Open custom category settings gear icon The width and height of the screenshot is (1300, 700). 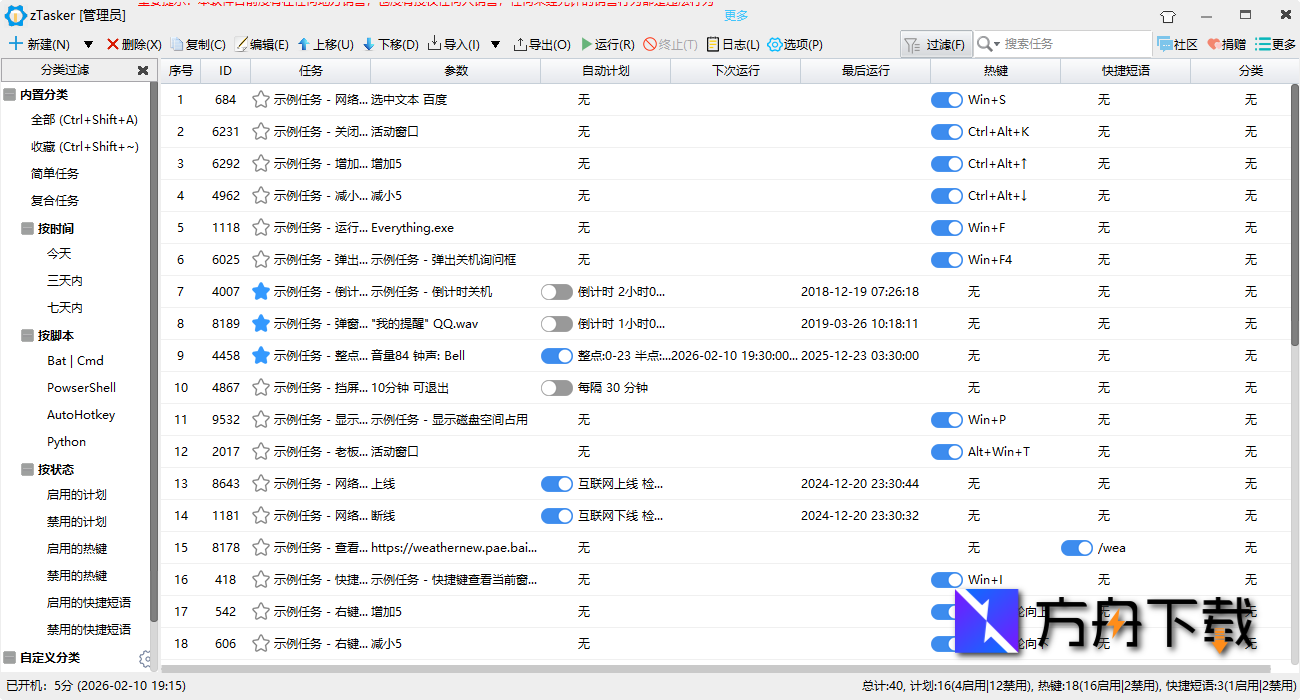coord(146,658)
